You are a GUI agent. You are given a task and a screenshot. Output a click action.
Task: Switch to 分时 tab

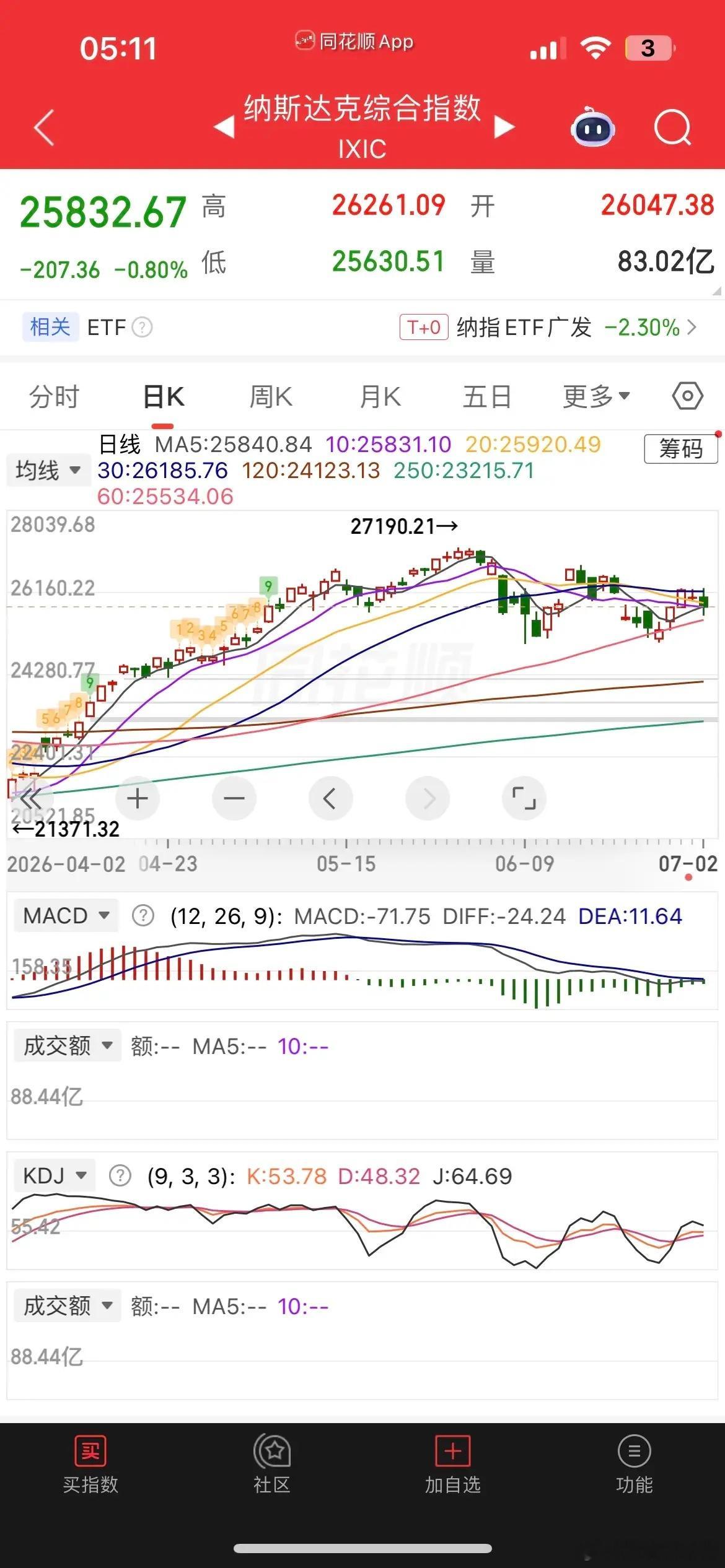point(55,396)
